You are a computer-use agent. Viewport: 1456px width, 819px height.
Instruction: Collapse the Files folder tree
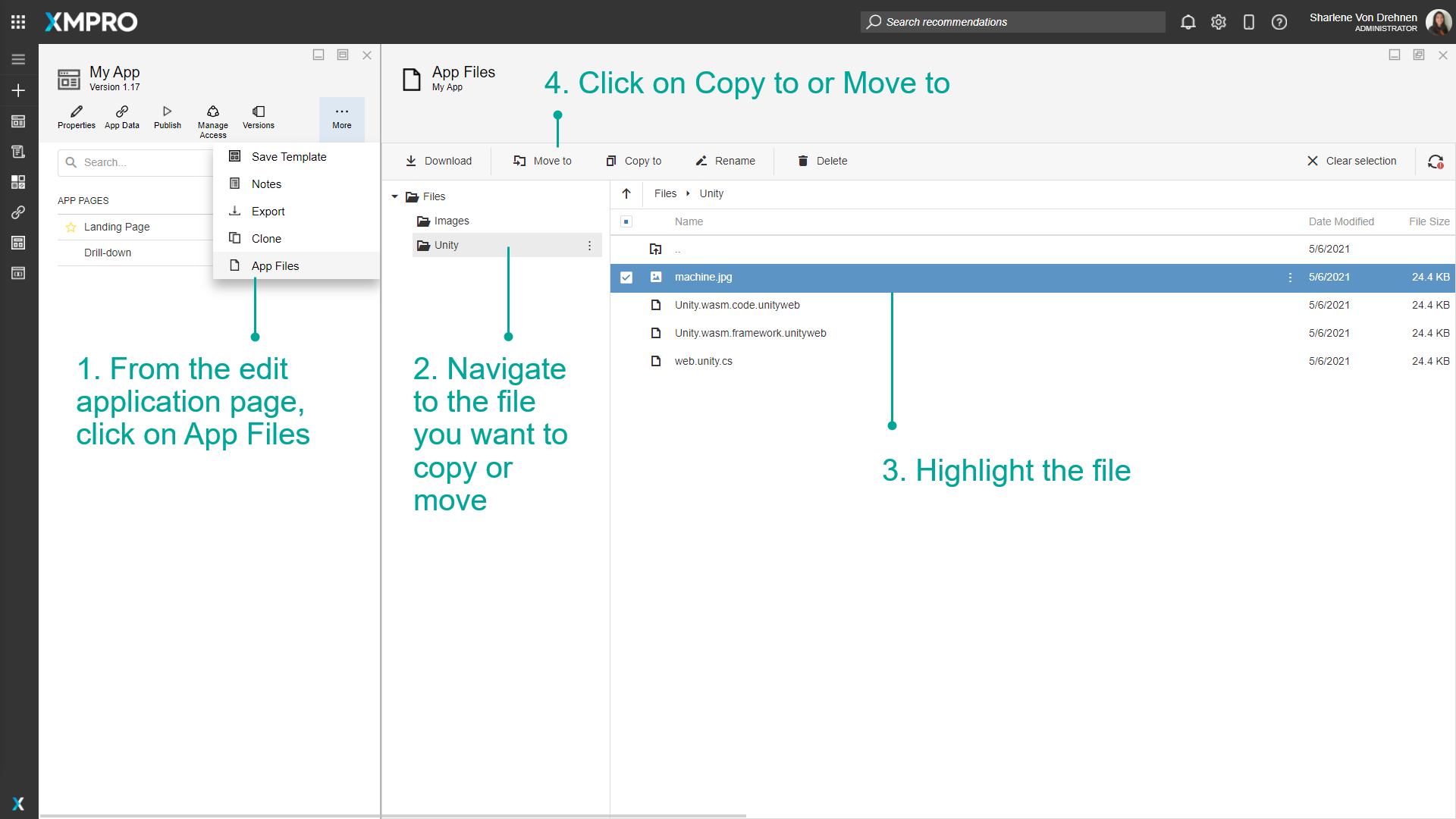[394, 196]
